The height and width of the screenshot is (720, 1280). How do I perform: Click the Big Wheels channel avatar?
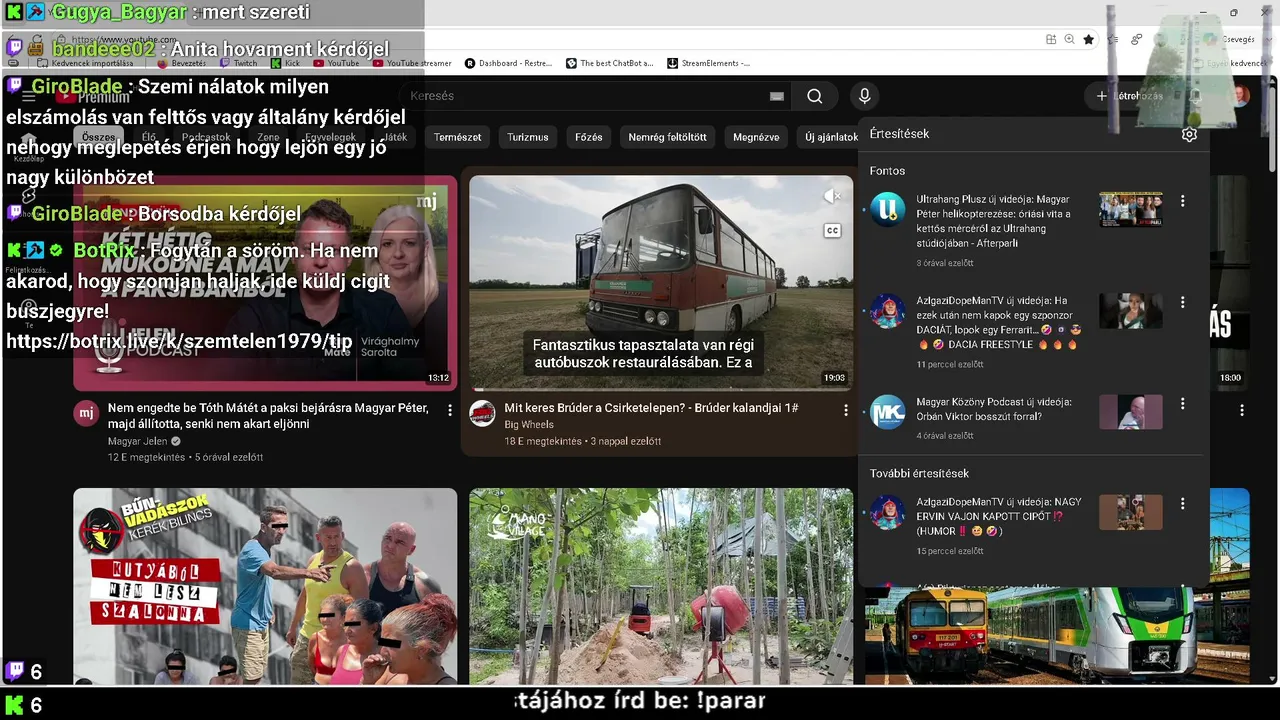point(483,413)
